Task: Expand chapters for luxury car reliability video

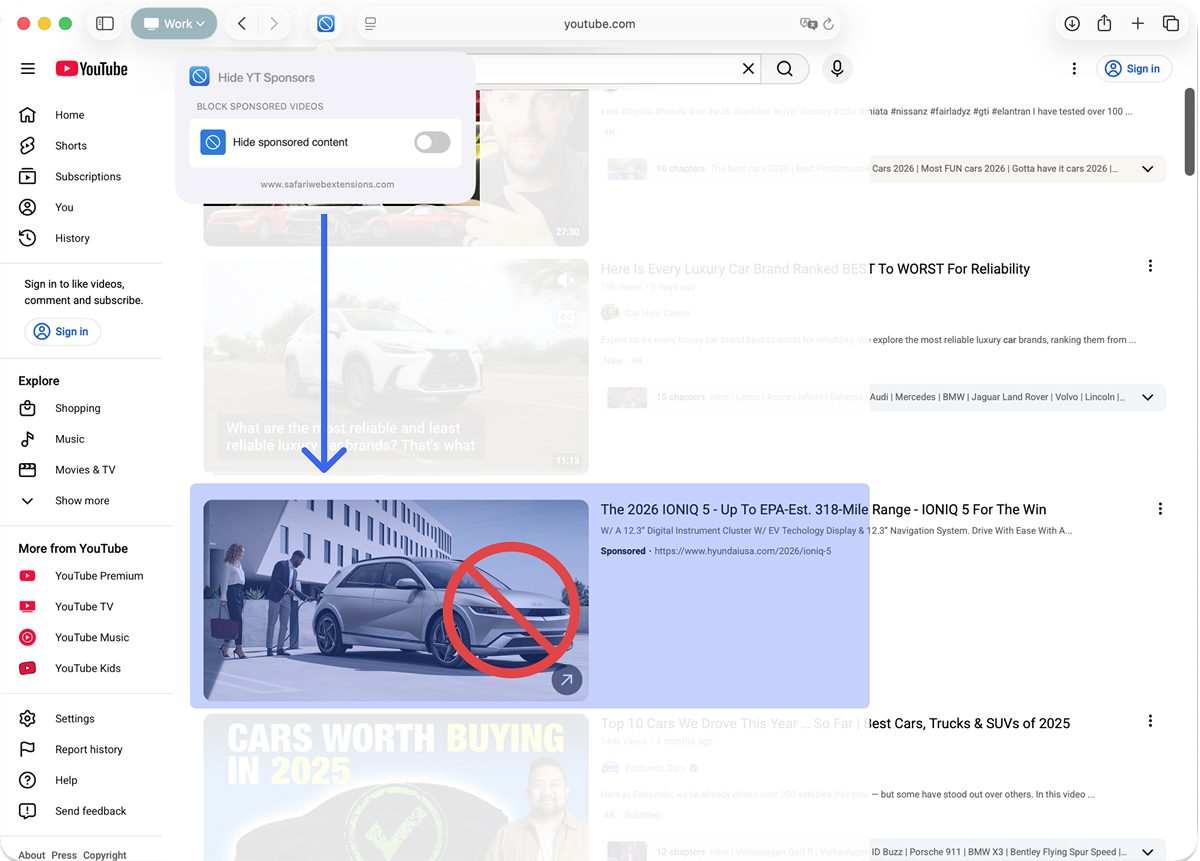Action: [1147, 397]
